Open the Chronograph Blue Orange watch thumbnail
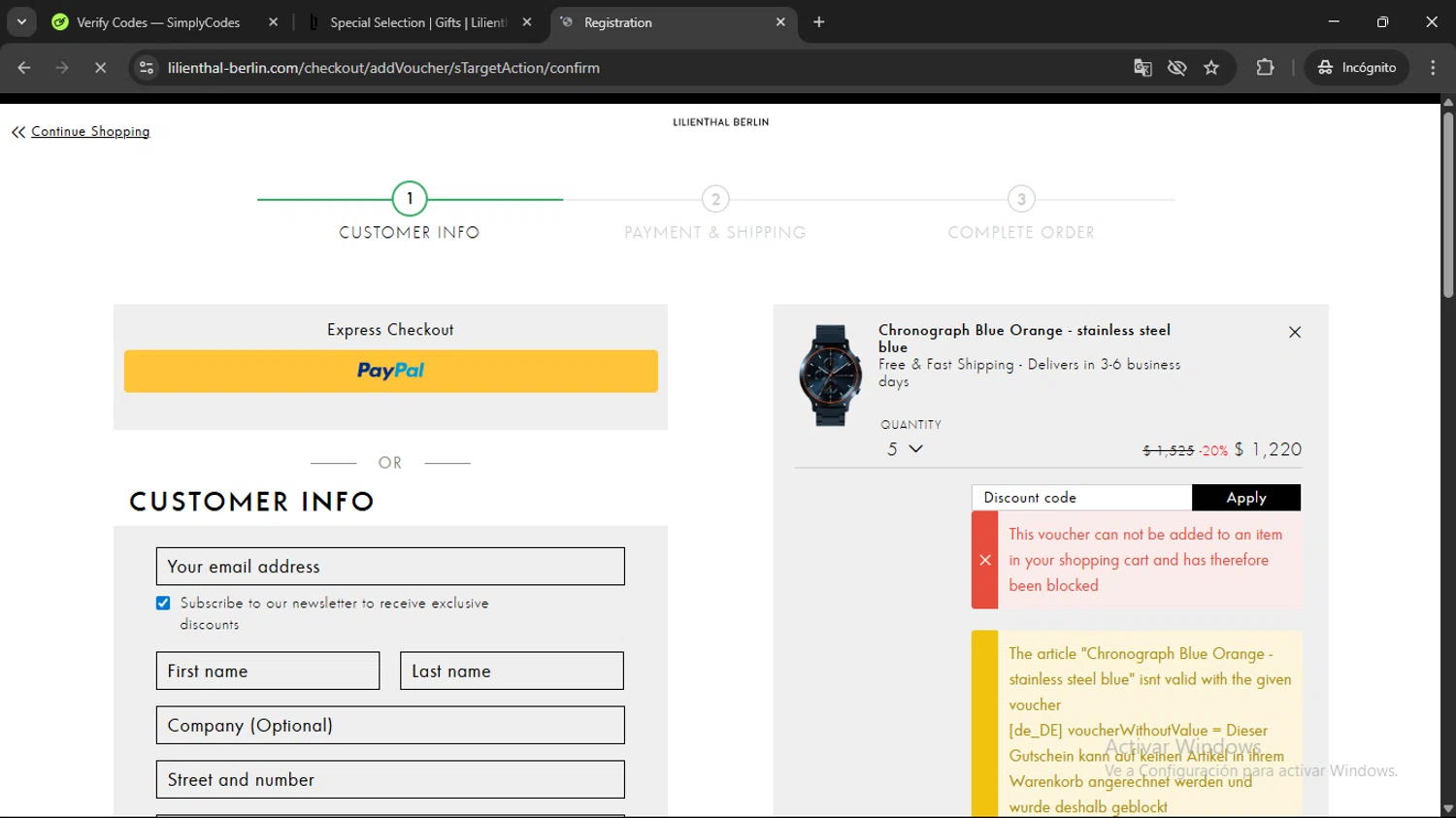 831,376
